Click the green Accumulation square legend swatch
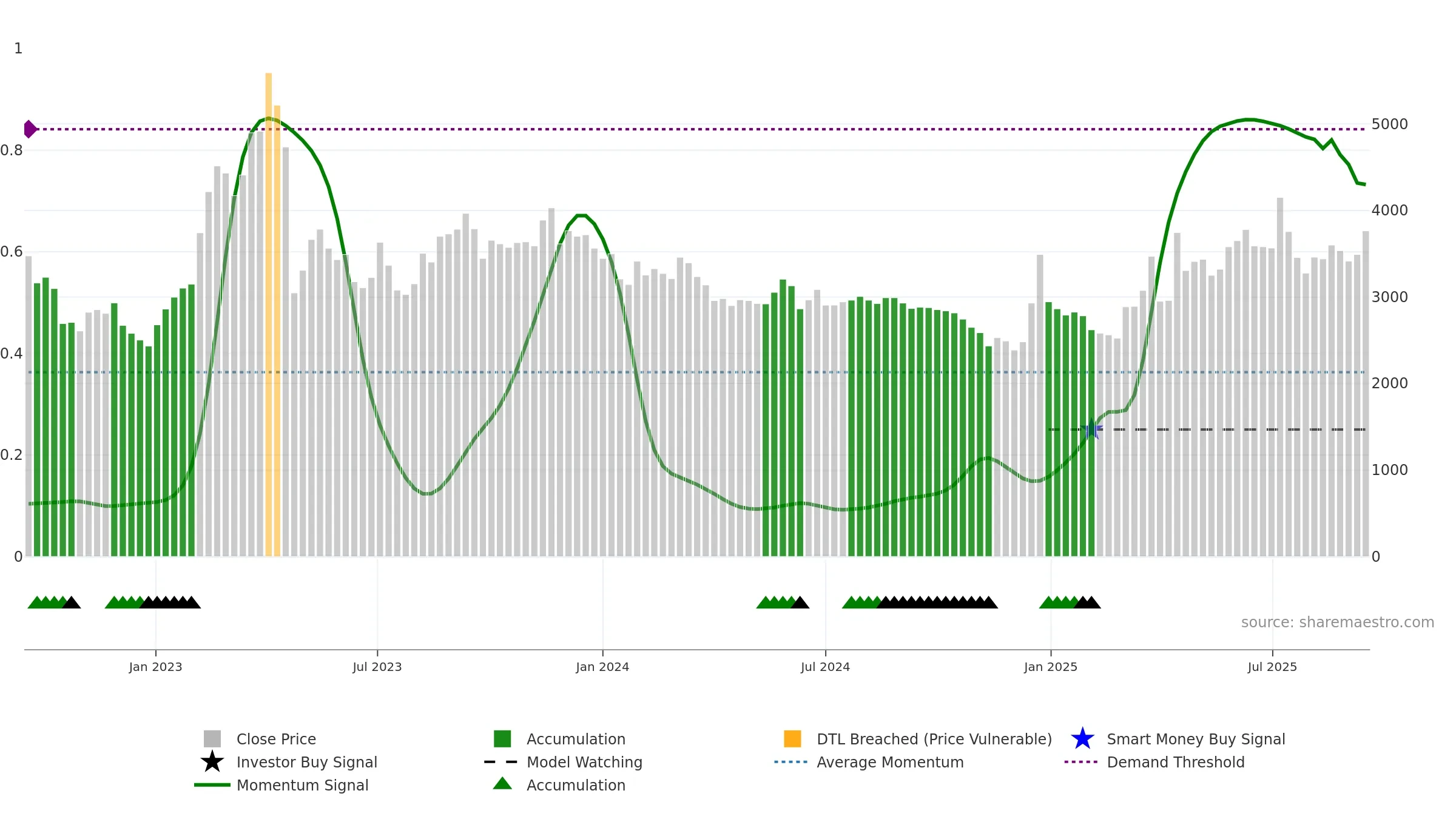The image size is (1456, 819). 502,739
